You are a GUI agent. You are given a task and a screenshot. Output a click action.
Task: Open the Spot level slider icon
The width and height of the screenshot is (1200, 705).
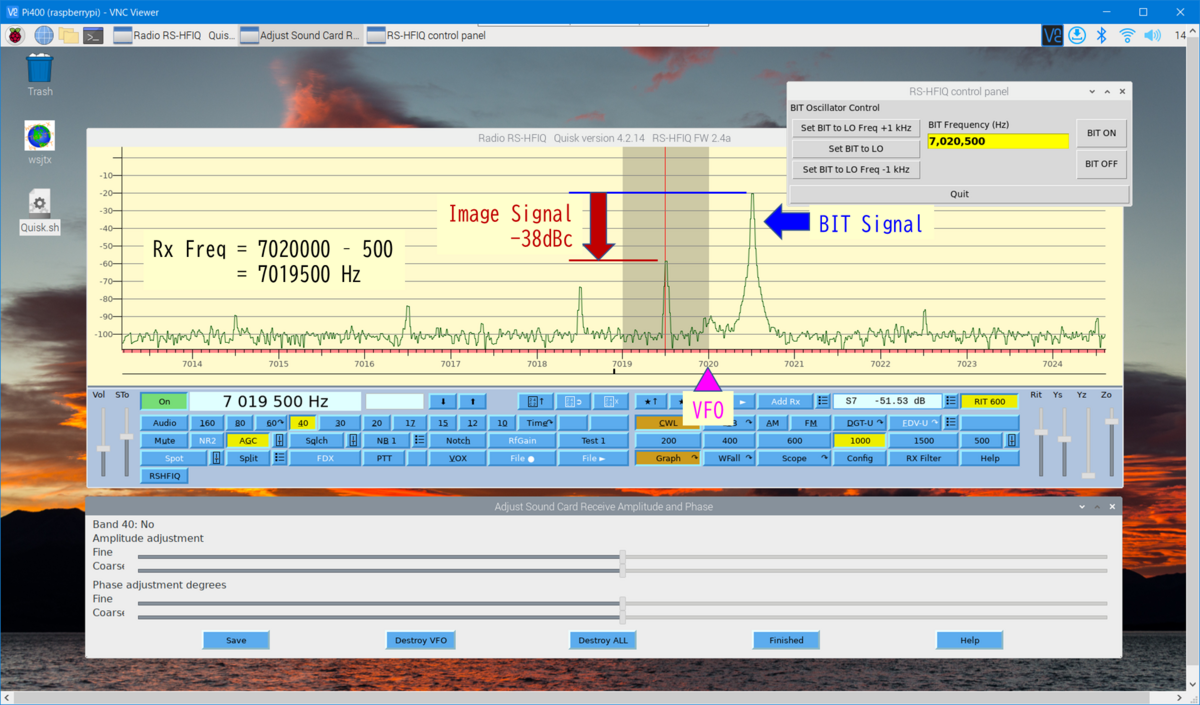pos(216,458)
